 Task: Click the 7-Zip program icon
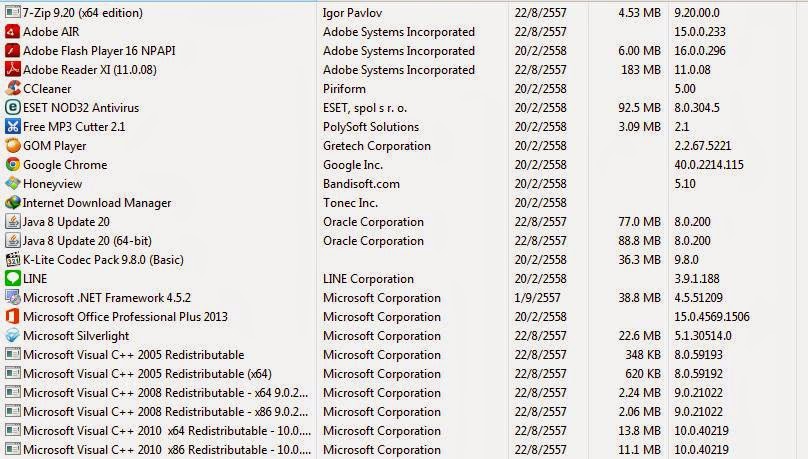[12, 13]
